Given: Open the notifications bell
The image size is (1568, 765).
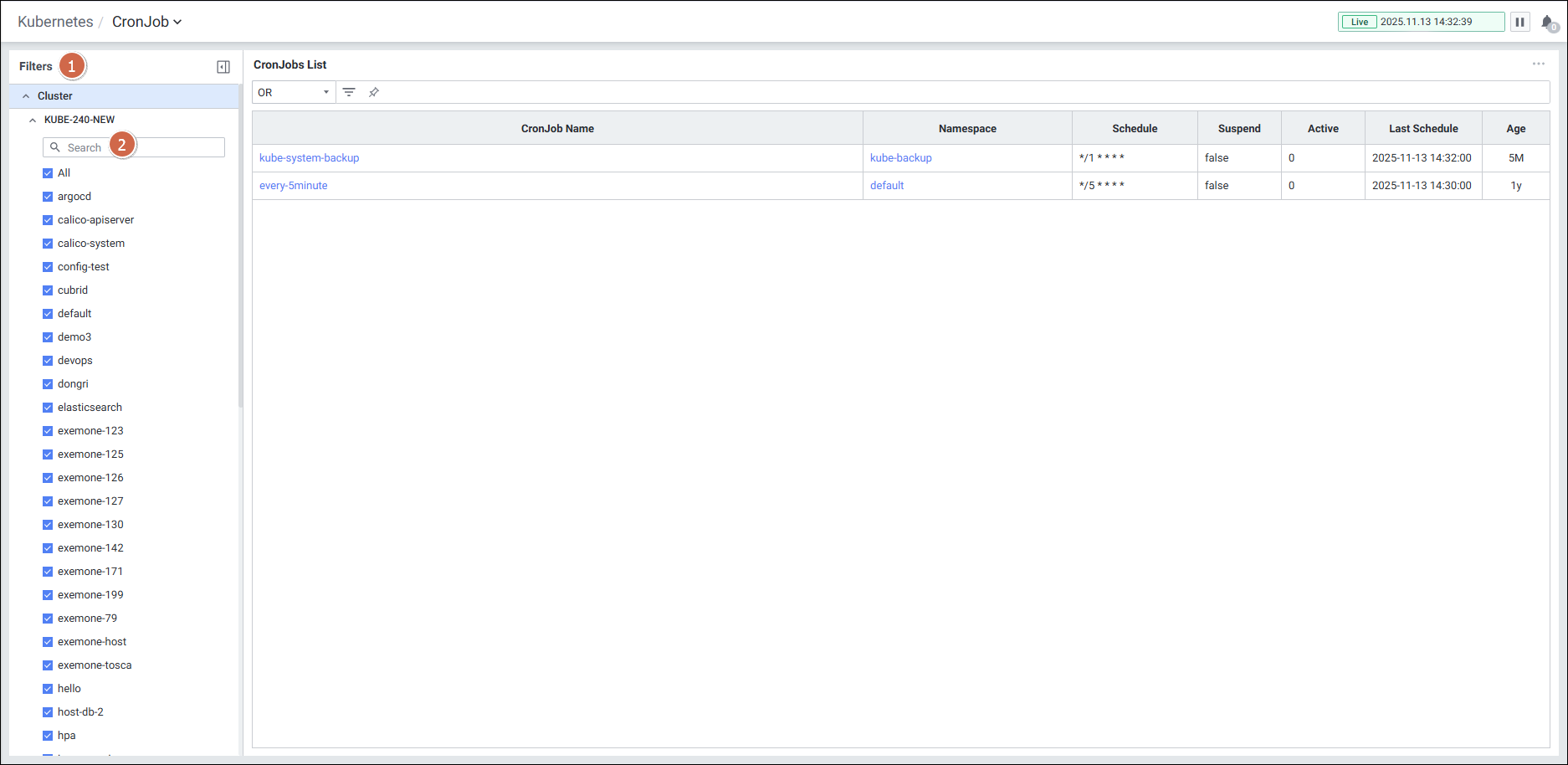Looking at the screenshot, I should click(1547, 23).
